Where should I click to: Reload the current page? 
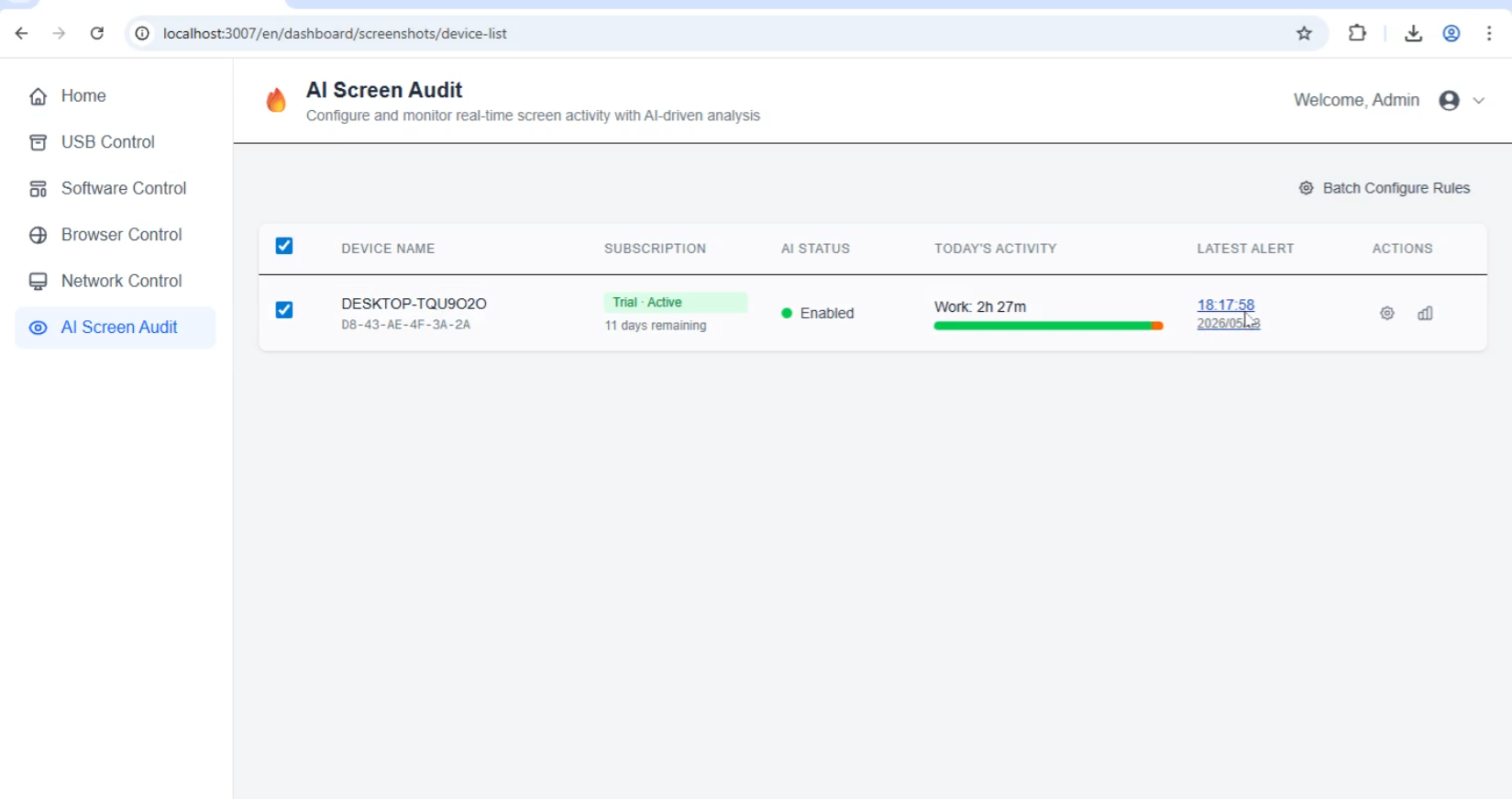coord(97,34)
